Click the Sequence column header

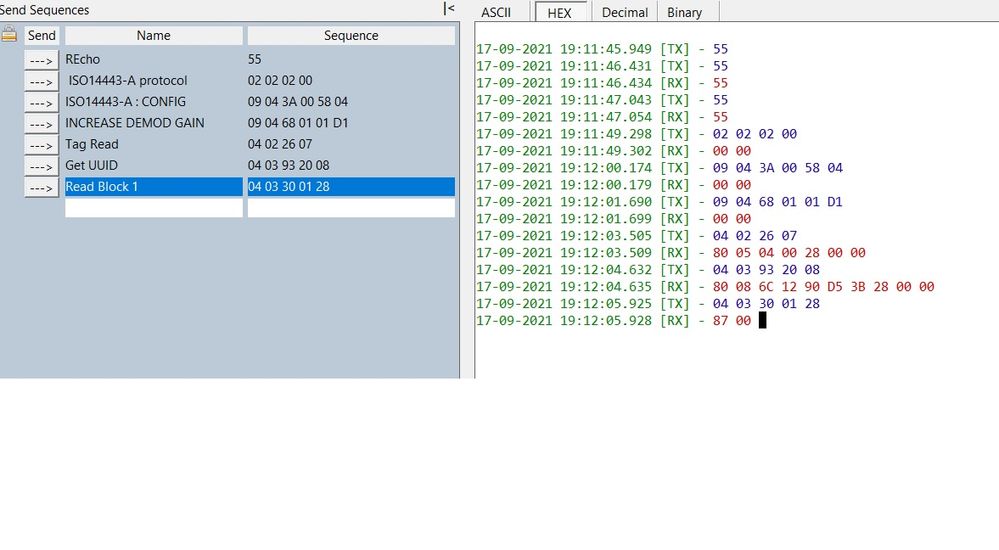[351, 36]
